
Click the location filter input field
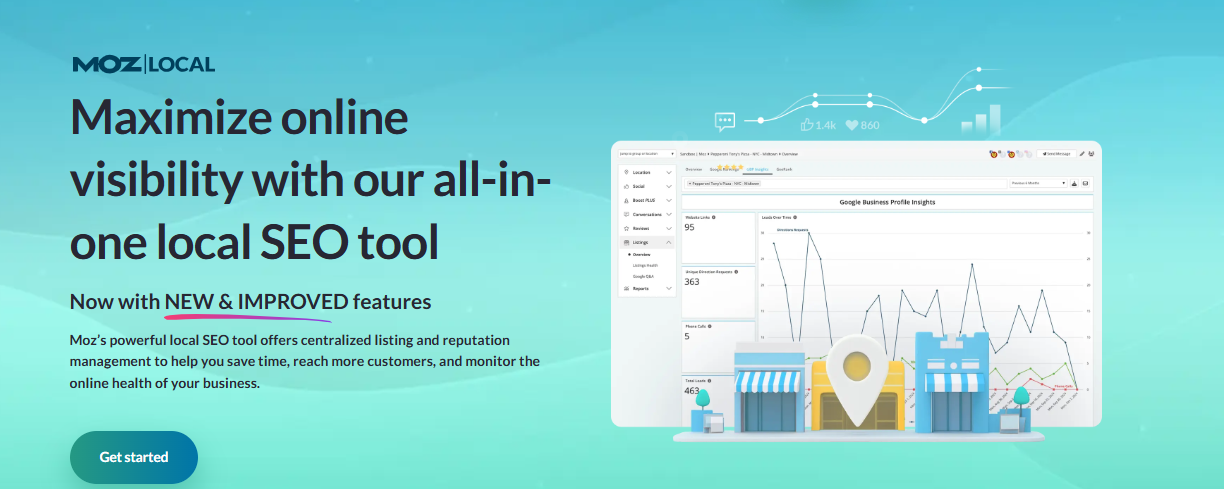846,183
